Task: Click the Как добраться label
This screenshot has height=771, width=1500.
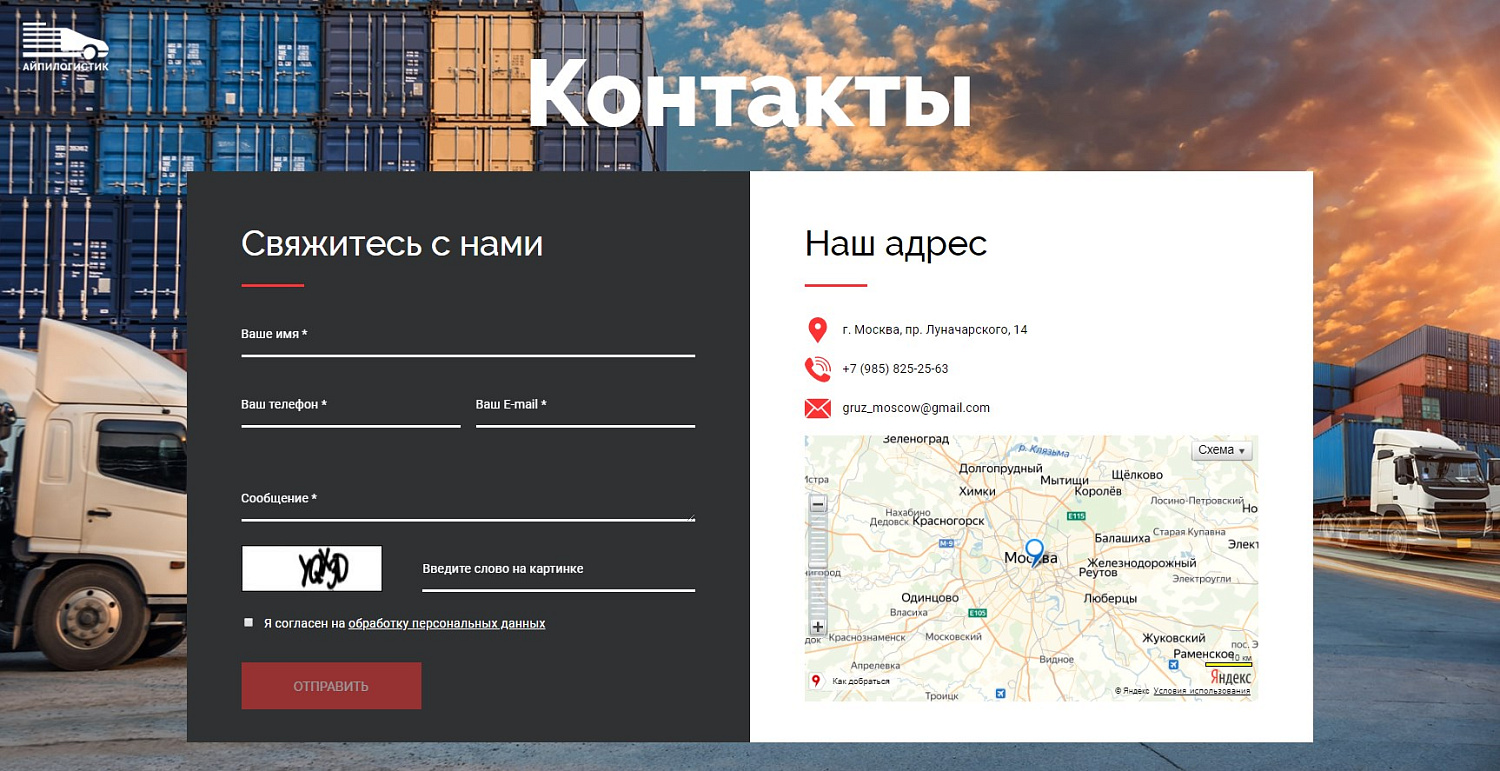Action: point(859,681)
